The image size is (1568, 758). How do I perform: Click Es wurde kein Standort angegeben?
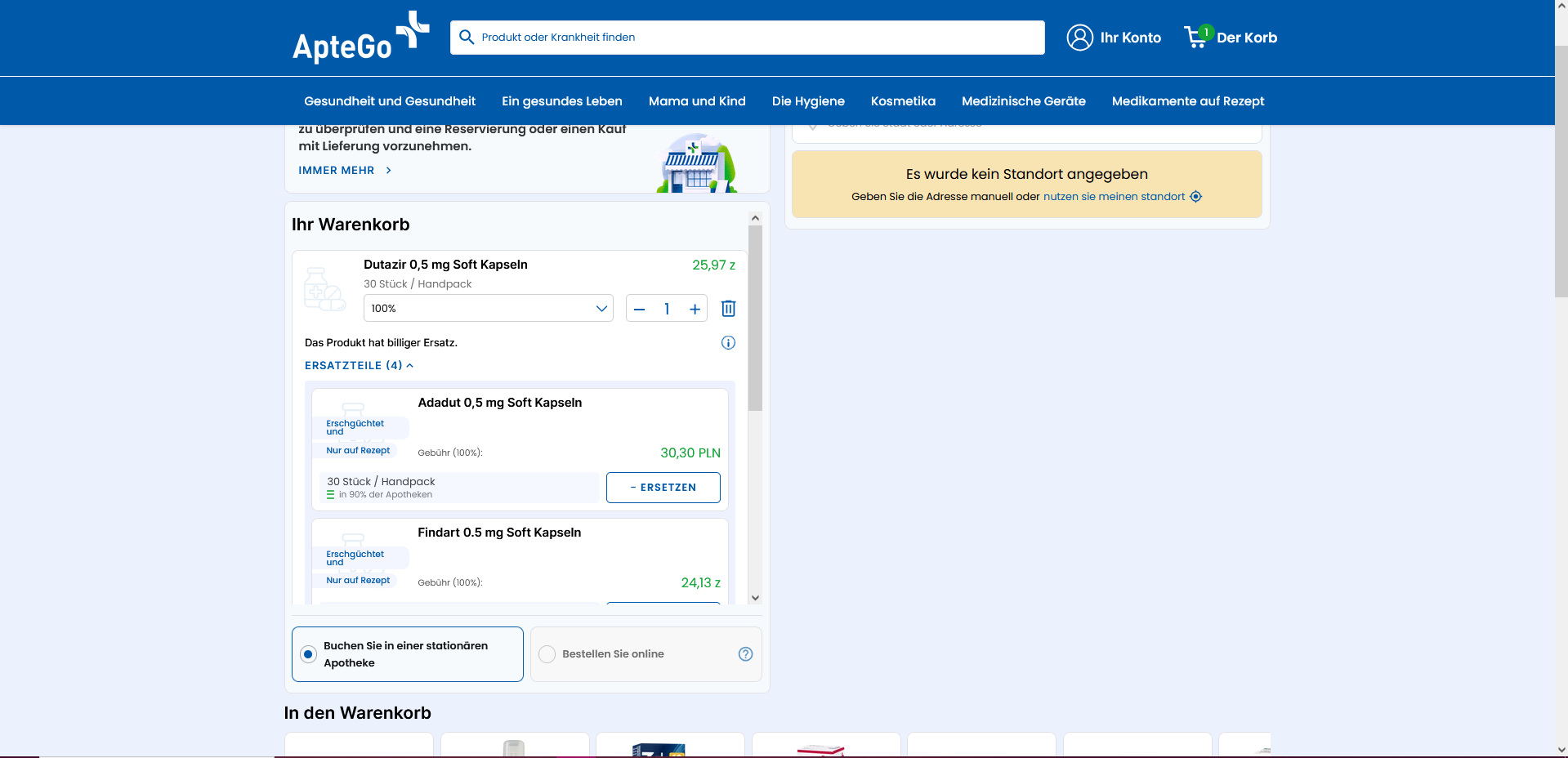click(1027, 174)
